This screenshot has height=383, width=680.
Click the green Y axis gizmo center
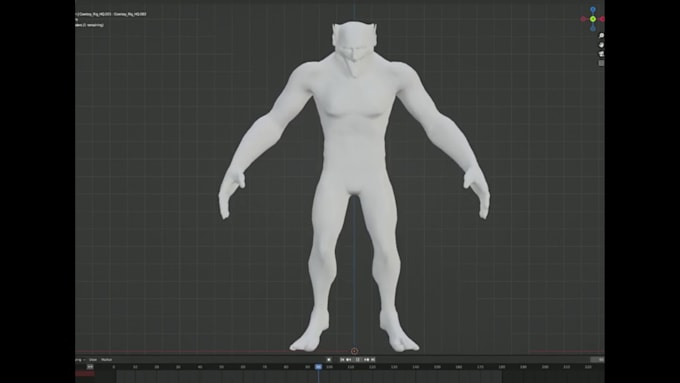(x=592, y=19)
